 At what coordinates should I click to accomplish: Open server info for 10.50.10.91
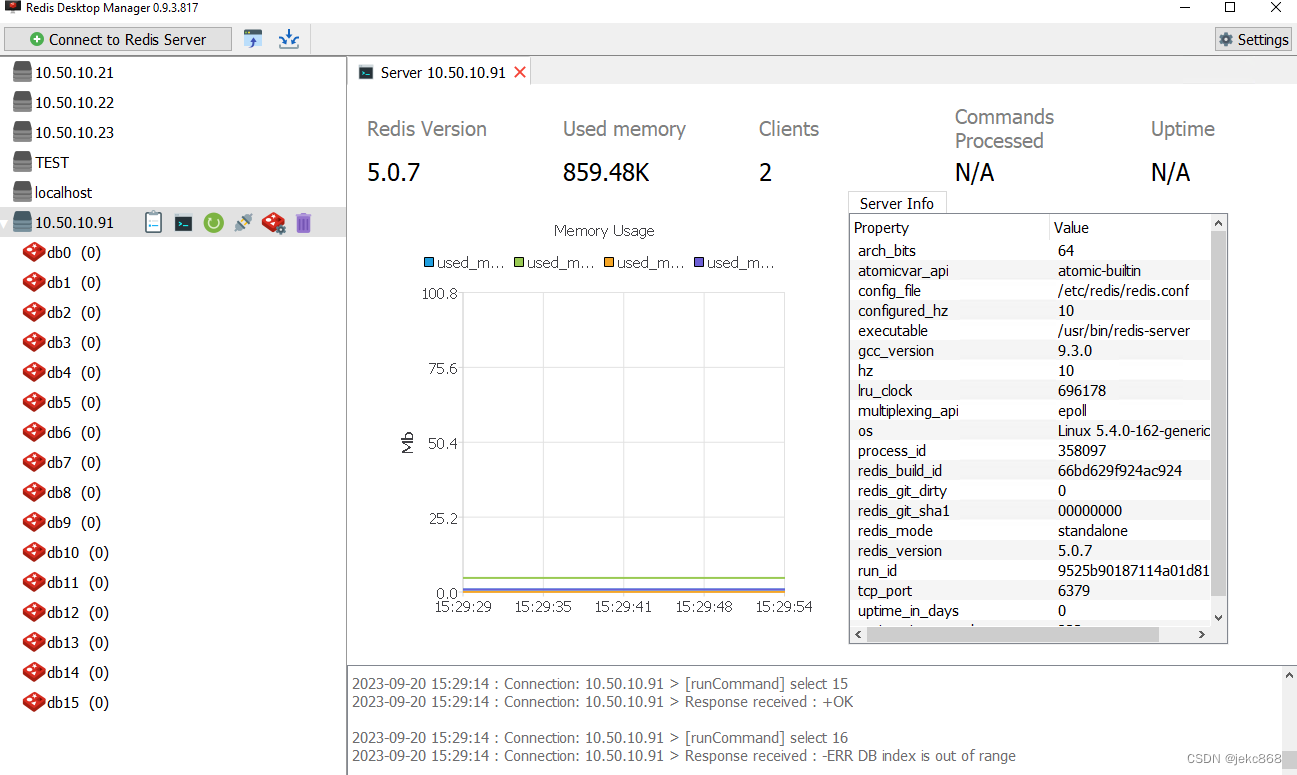pyautogui.click(x=153, y=222)
